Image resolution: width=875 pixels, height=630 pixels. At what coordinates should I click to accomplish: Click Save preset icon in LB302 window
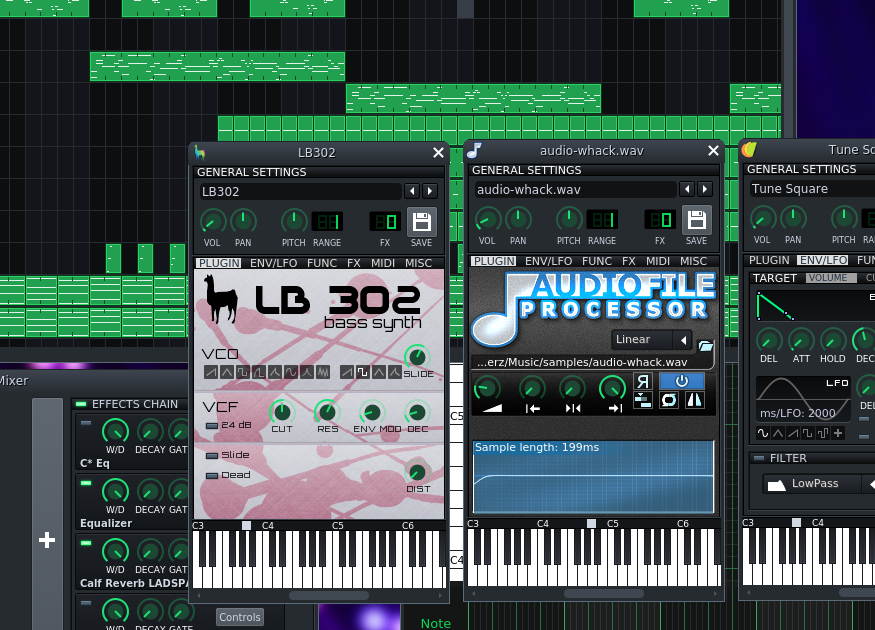(x=421, y=222)
